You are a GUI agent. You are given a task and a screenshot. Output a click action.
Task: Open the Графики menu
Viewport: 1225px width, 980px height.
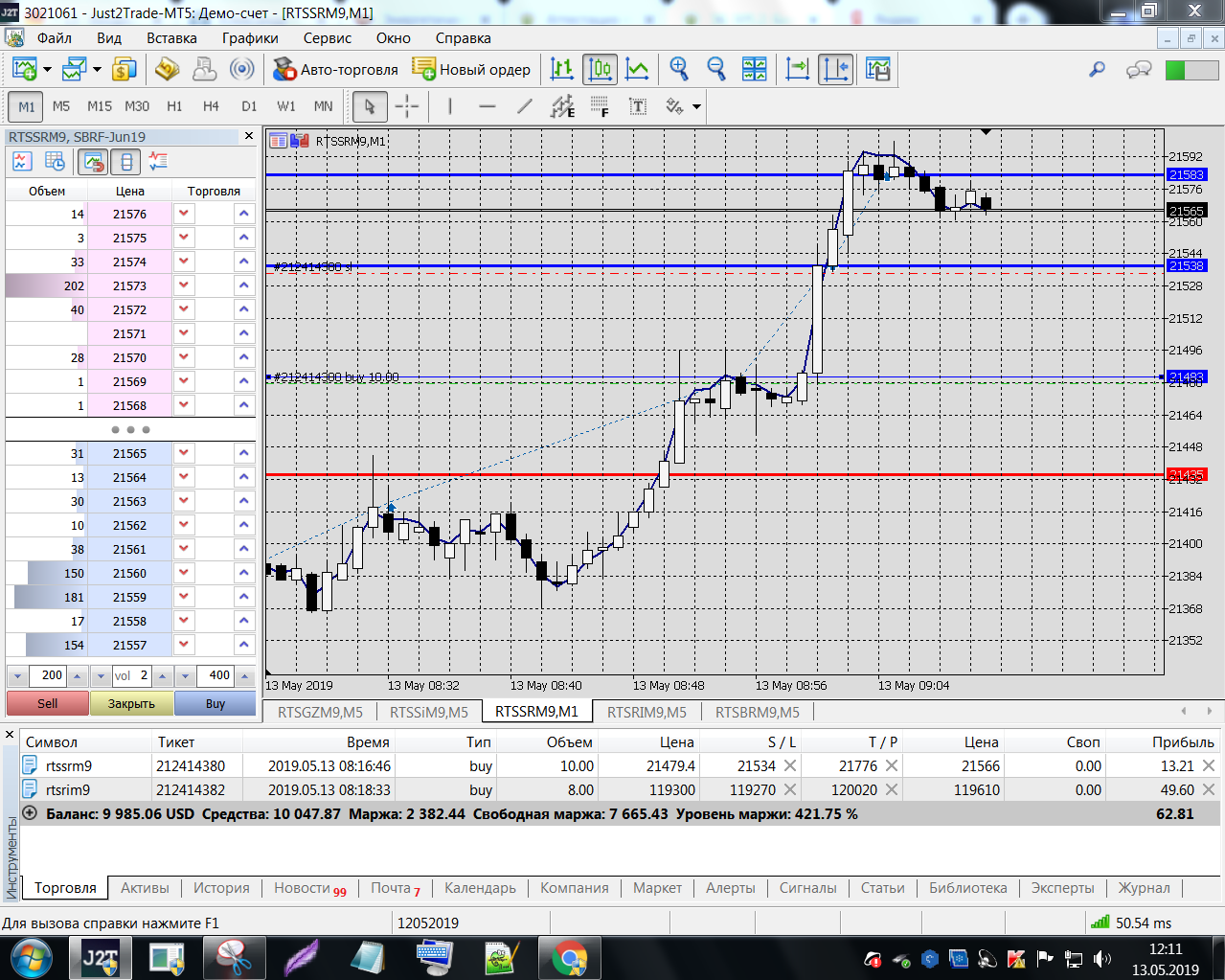(250, 38)
